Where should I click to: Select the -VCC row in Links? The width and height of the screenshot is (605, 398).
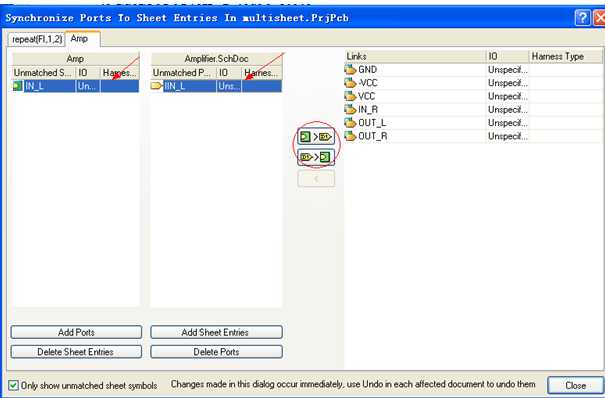[474, 83]
